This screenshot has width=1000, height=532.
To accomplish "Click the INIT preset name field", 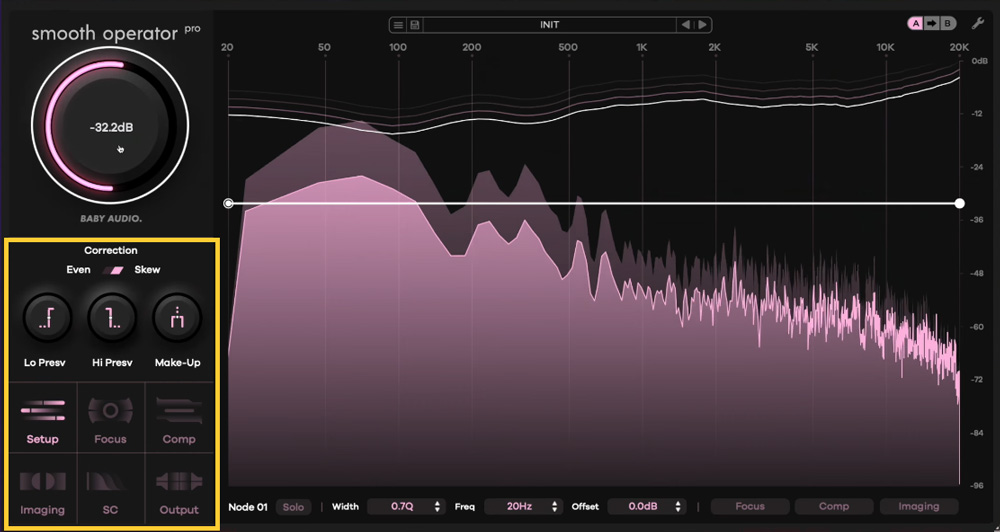I will coord(549,25).
